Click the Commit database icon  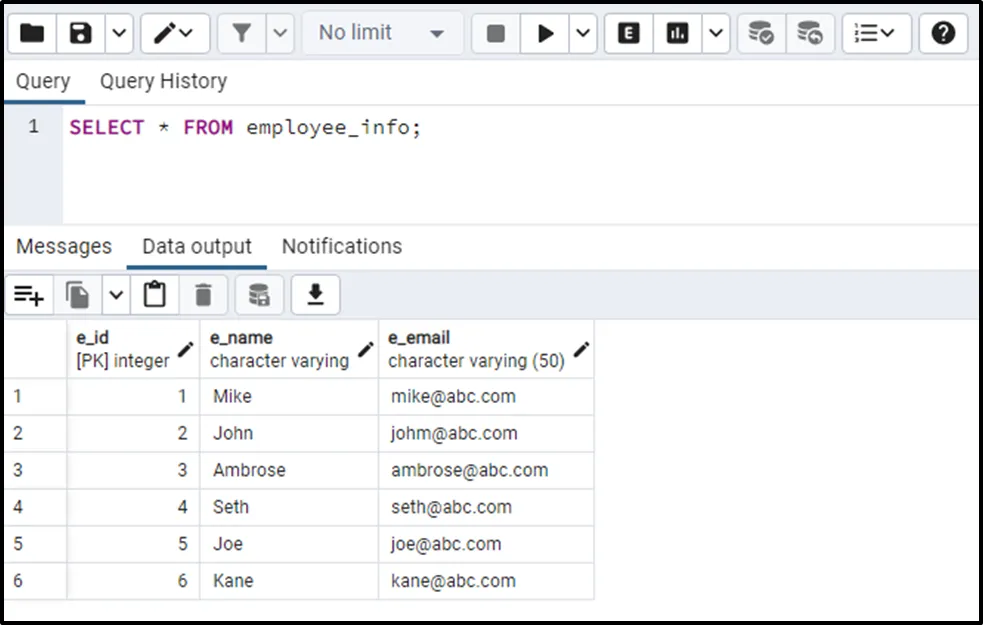pos(761,33)
